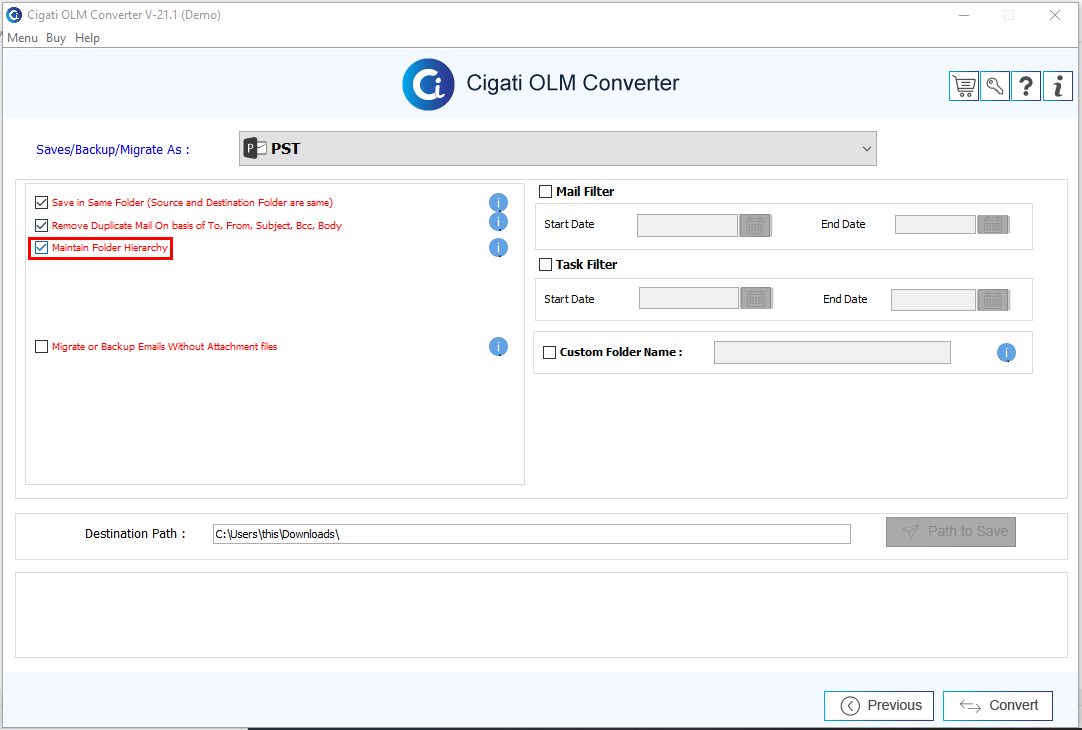This screenshot has height=730, width=1082.
Task: Open the Help menu
Action: point(88,38)
